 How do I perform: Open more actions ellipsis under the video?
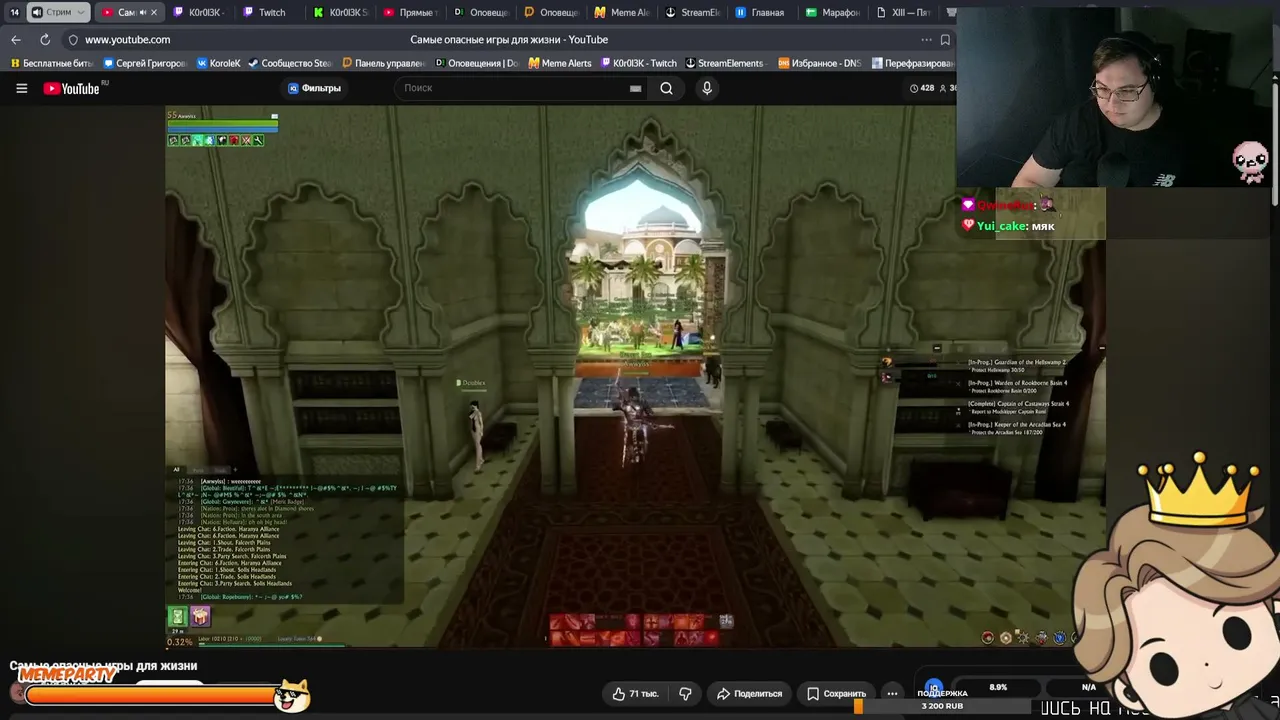coord(892,693)
